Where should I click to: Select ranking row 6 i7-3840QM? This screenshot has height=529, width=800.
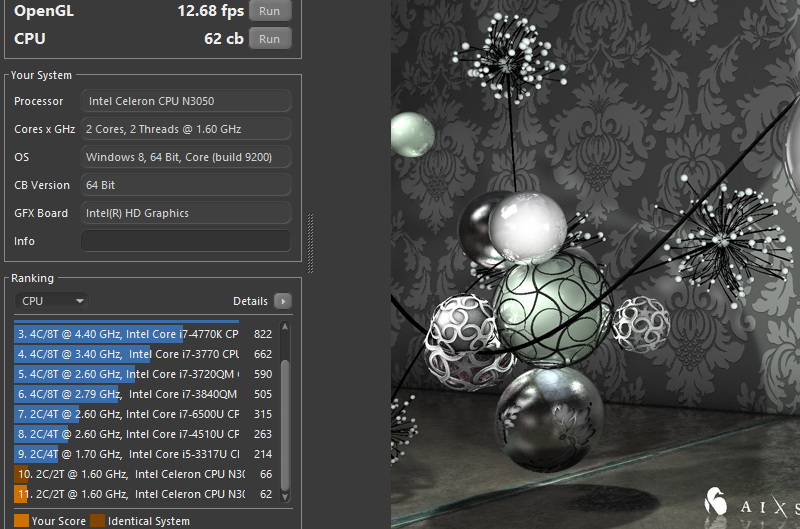click(145, 394)
